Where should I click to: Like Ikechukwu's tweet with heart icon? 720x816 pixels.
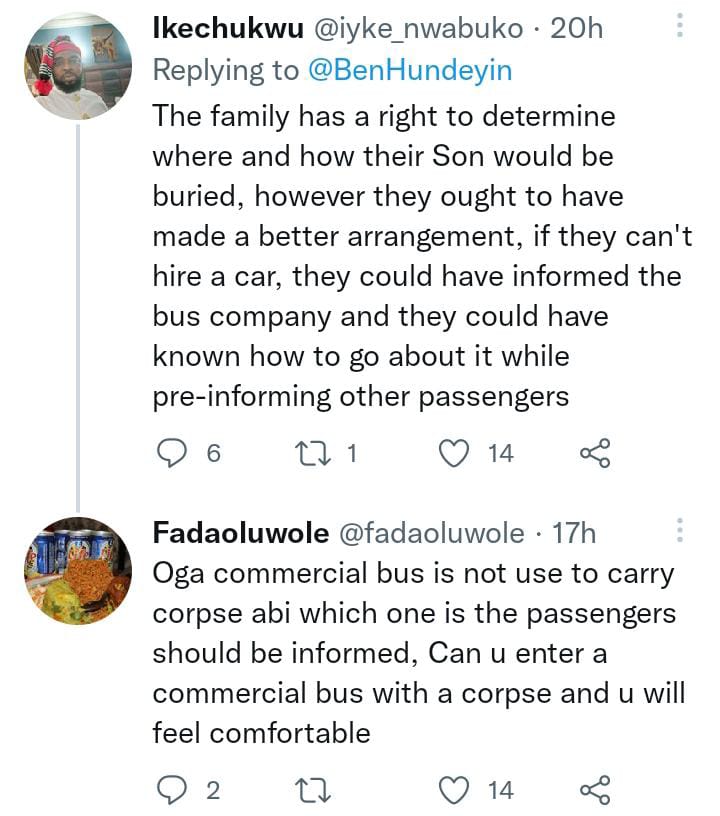[x=456, y=454]
